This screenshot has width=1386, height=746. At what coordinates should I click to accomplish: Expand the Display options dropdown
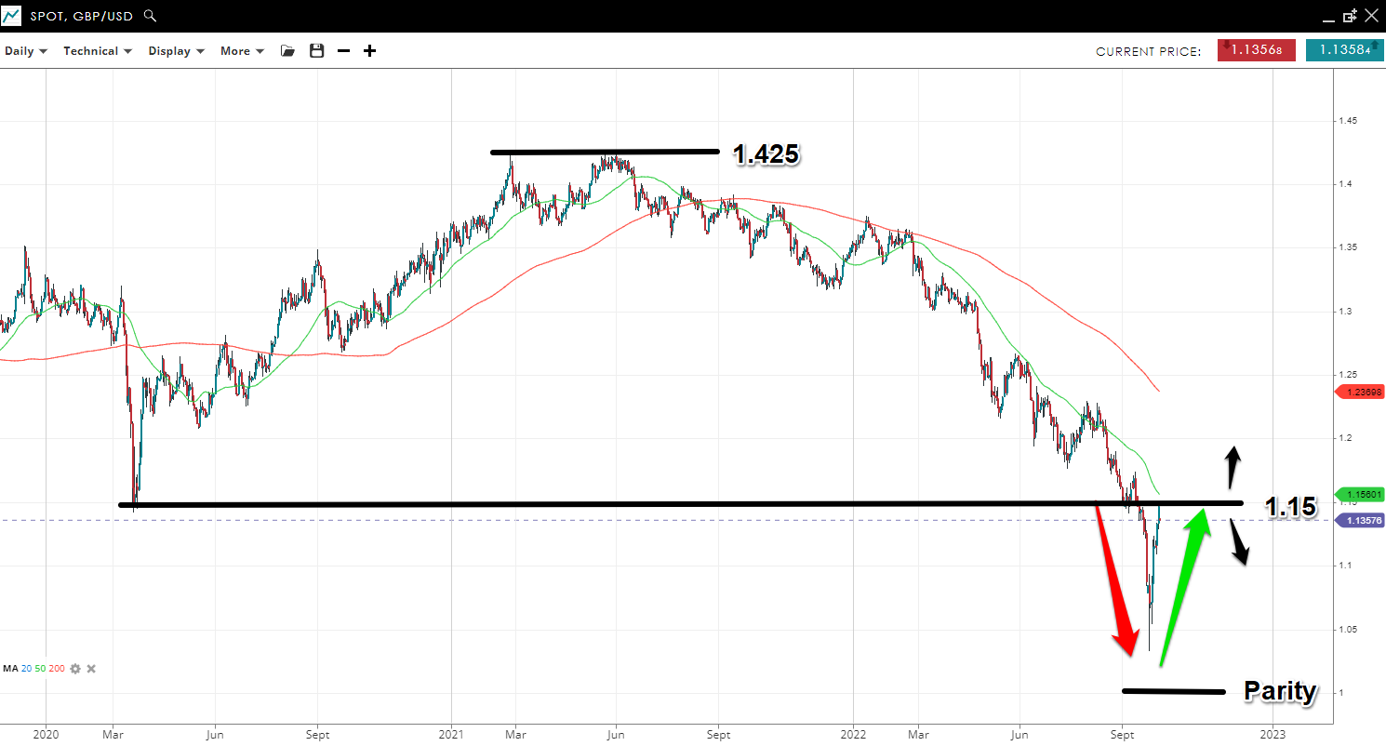[x=176, y=51]
